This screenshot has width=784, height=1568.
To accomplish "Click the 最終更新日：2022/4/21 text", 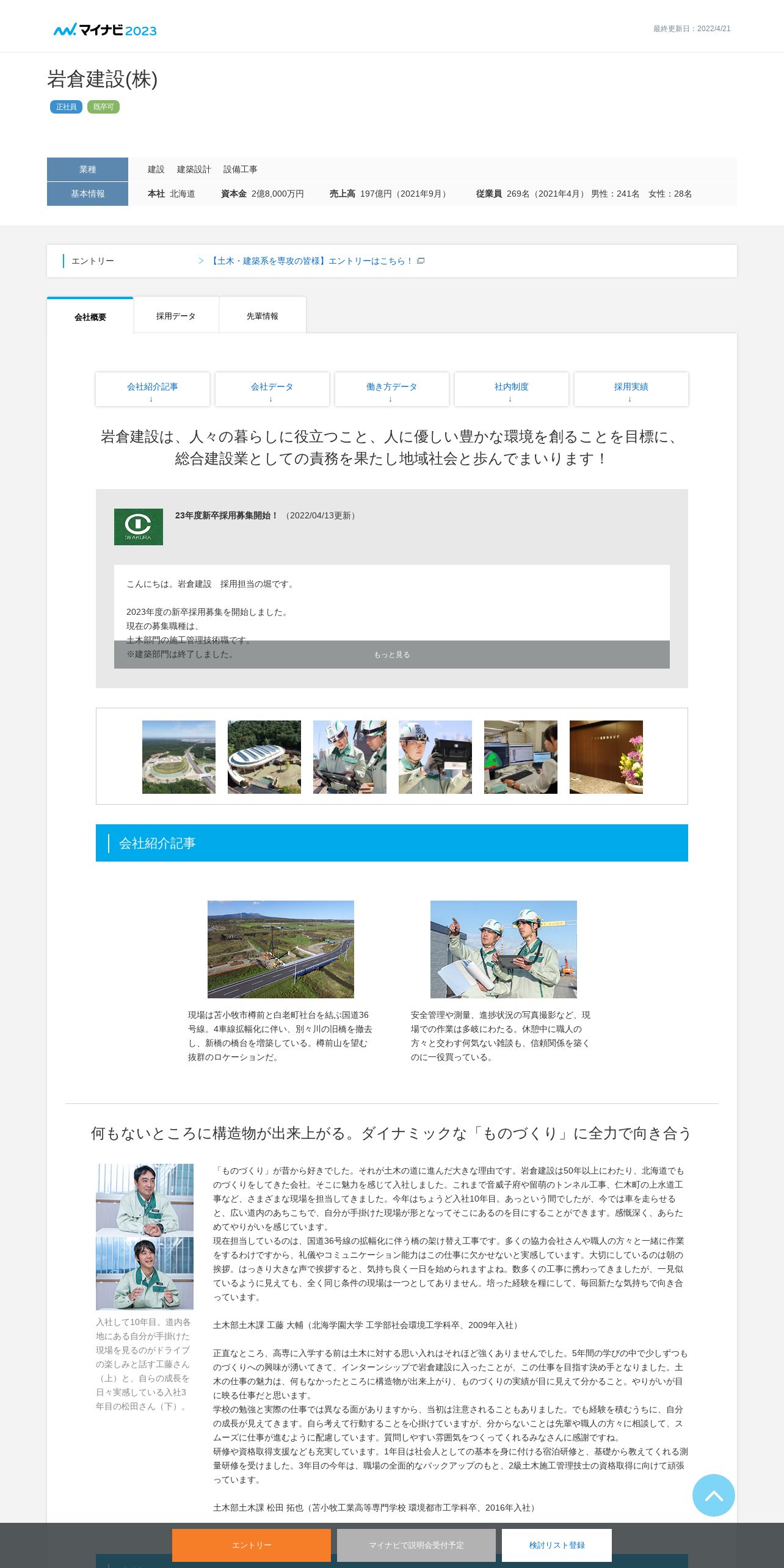I will tap(692, 29).
